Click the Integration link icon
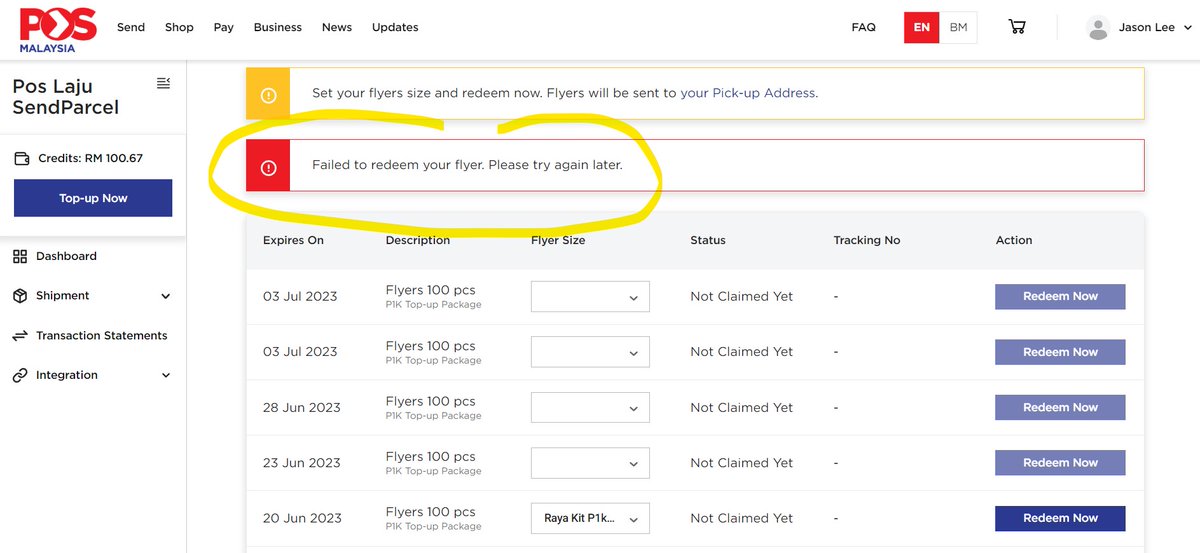 (x=20, y=376)
